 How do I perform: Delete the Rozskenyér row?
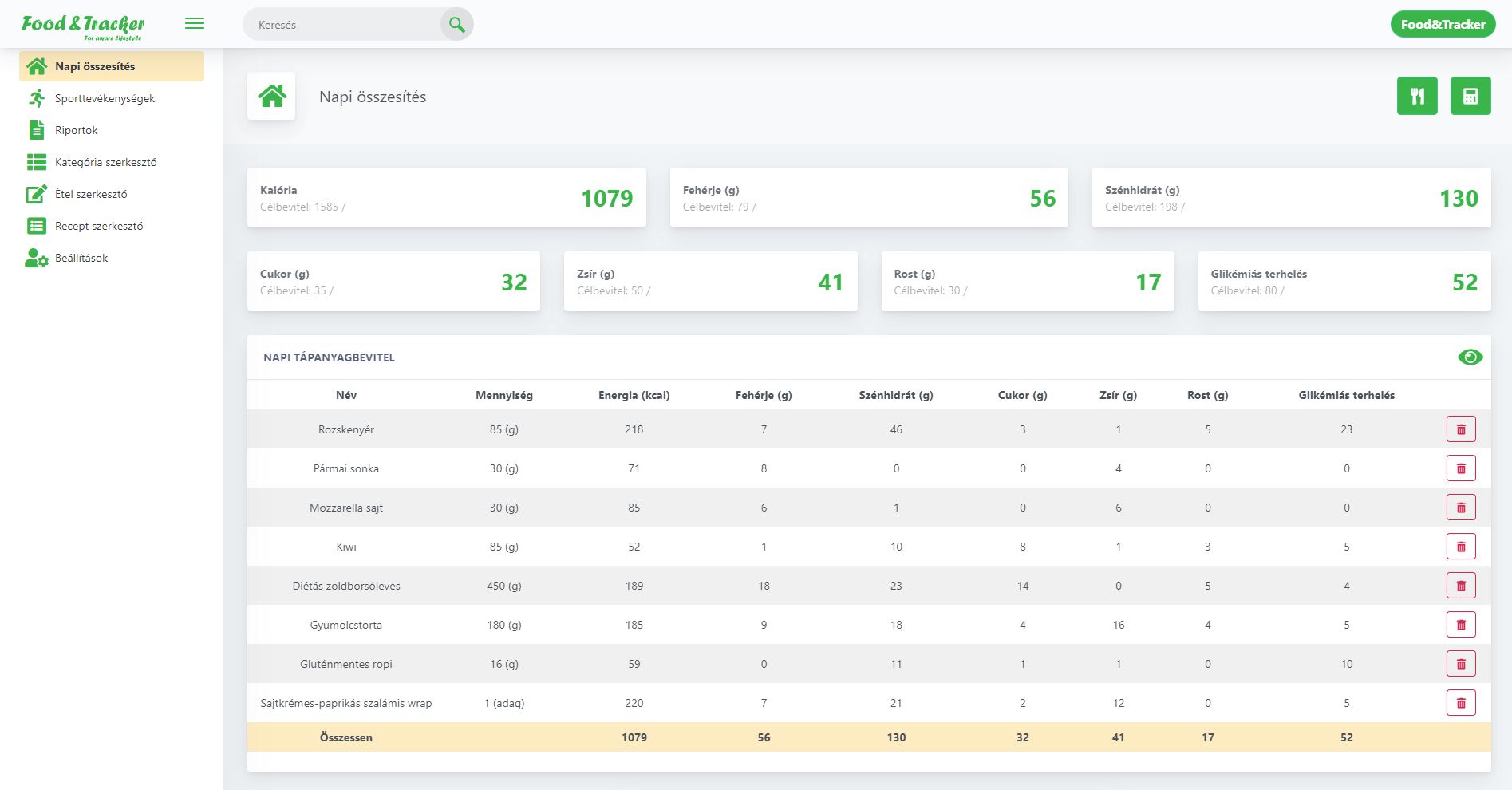1461,429
